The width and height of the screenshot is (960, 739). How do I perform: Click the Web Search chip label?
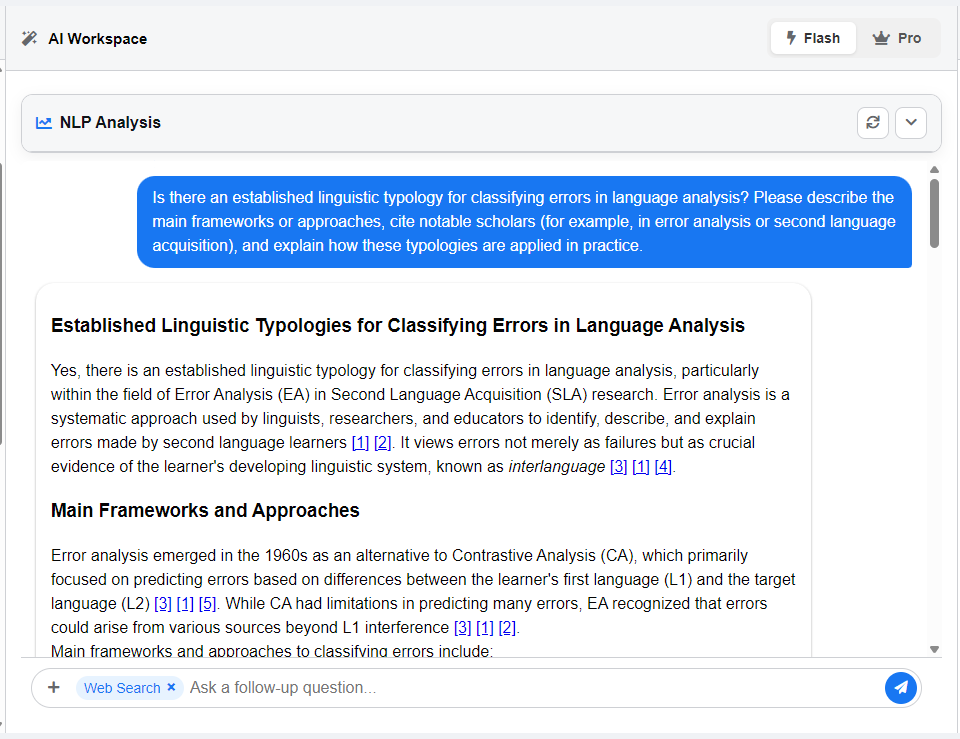click(x=121, y=688)
